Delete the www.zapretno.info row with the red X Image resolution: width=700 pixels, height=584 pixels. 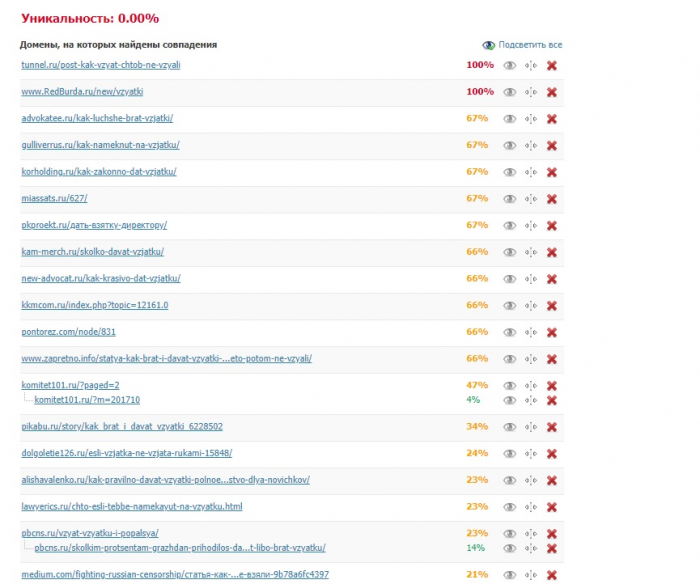(x=552, y=359)
